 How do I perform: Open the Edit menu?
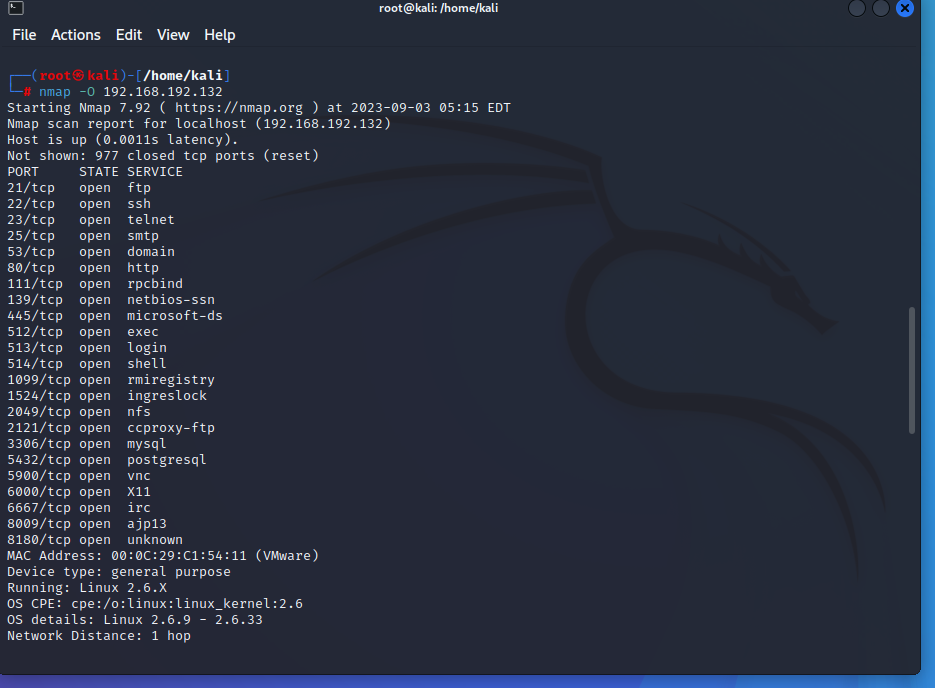[x=129, y=35]
